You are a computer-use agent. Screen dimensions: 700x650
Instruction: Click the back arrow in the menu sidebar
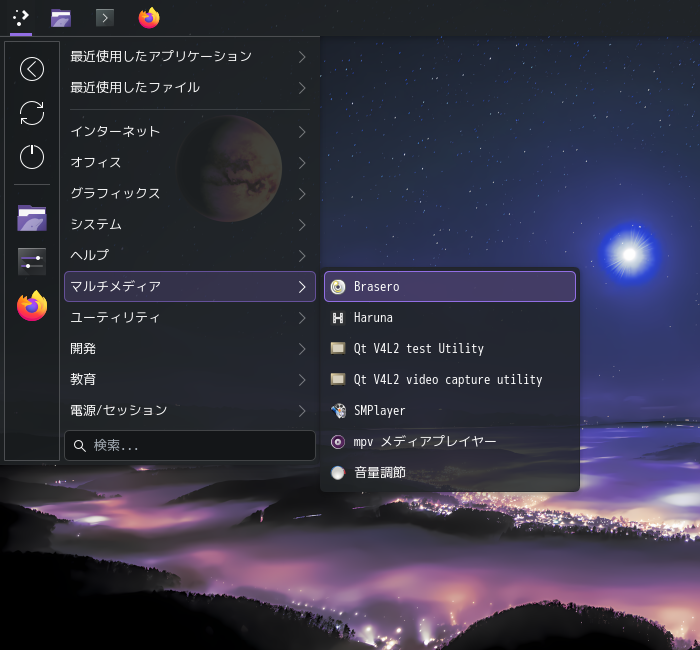[x=32, y=69]
